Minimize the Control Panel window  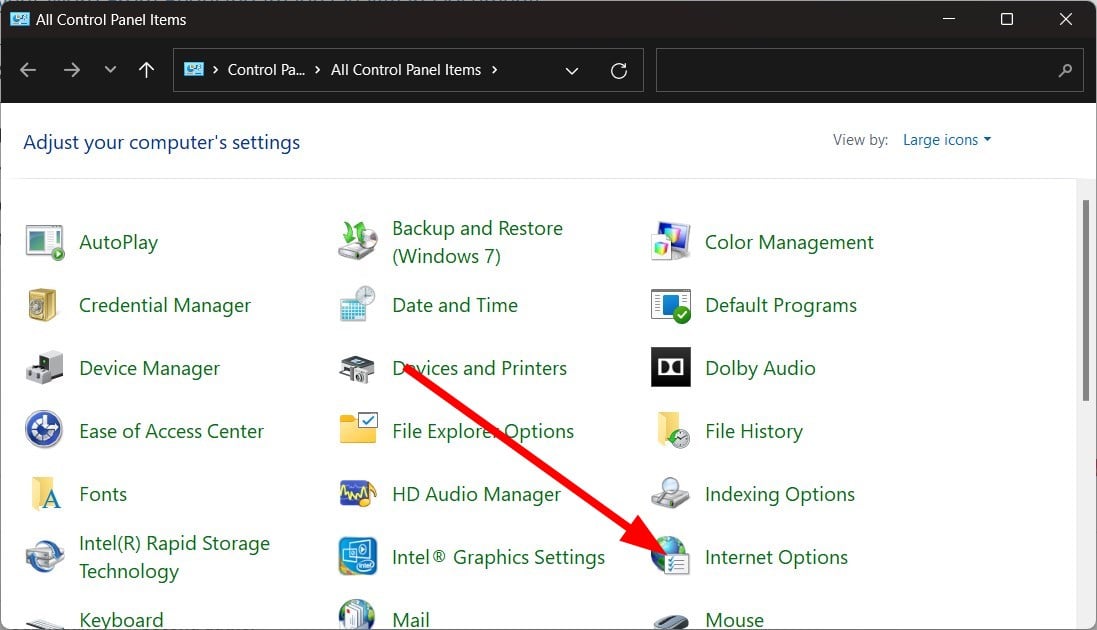point(949,19)
